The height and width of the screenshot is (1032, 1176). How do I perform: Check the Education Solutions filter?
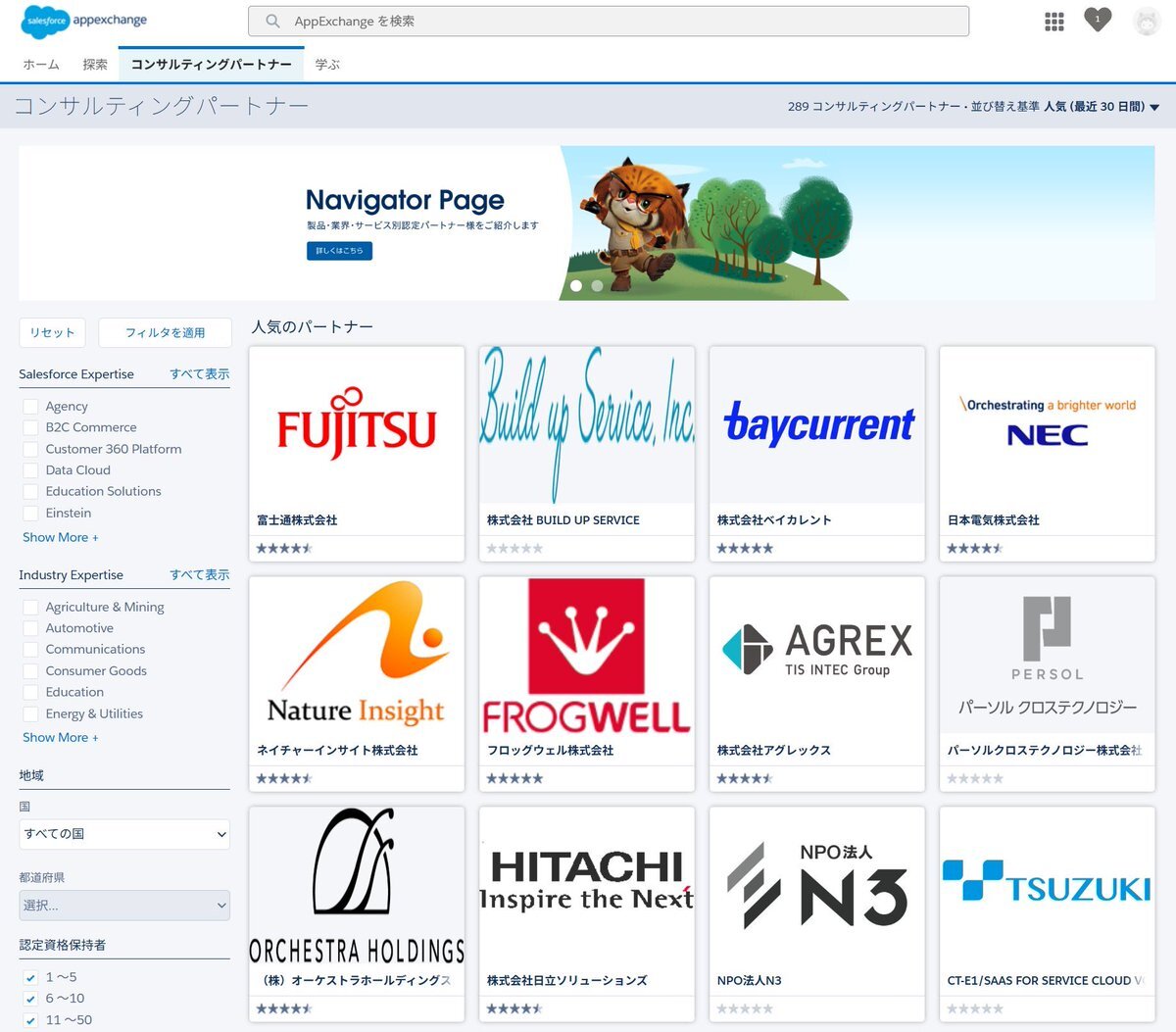30,492
